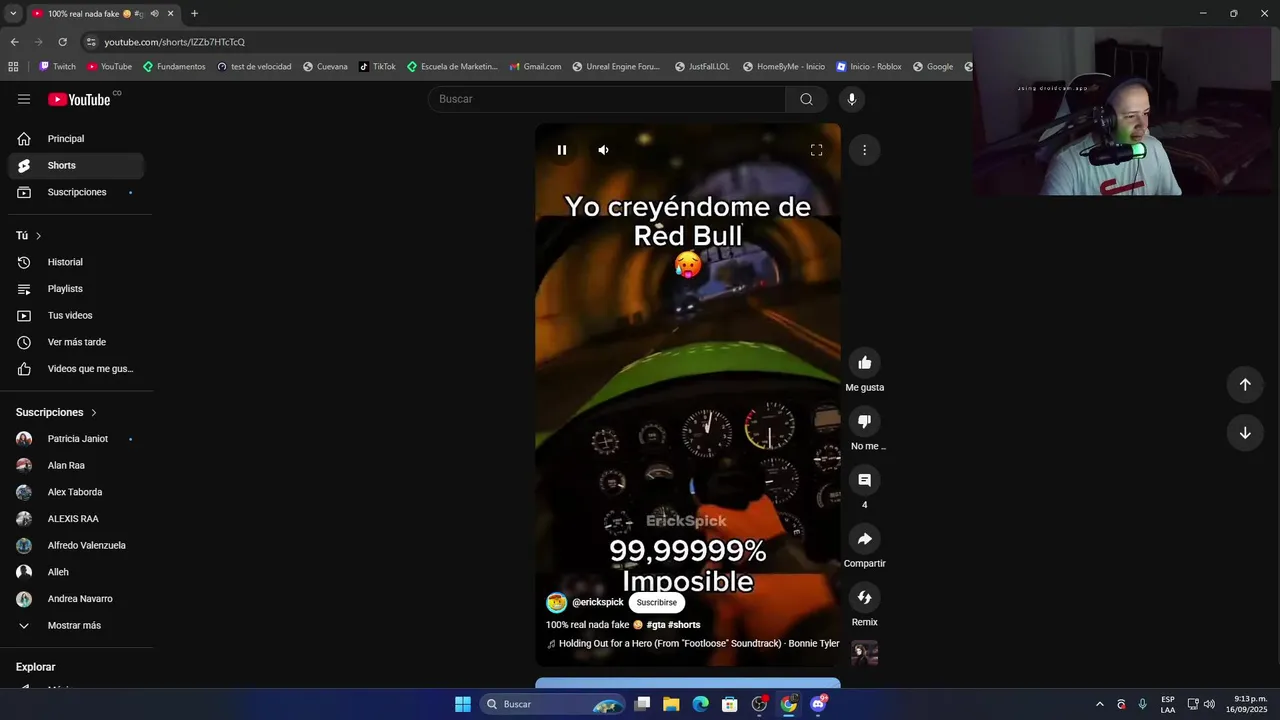Screen dimensions: 1280x720
Task: Reload the current page
Action: [62, 42]
